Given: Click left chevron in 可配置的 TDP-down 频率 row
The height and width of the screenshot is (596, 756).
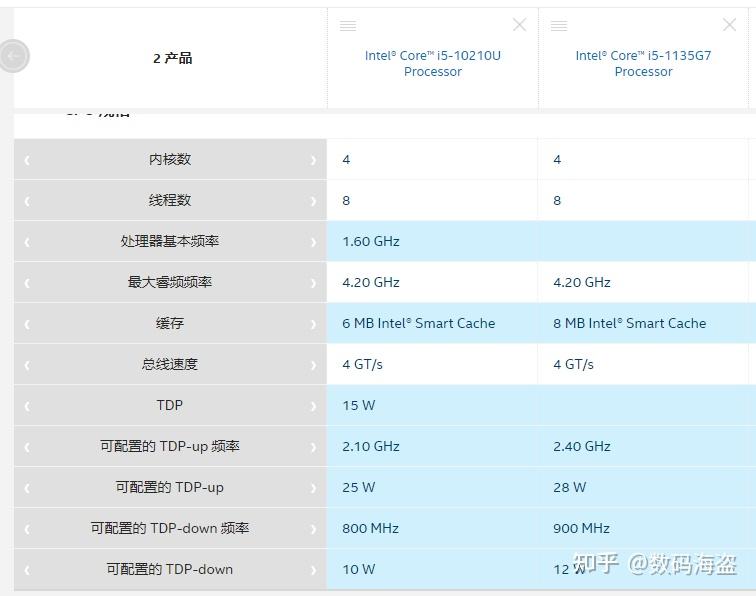Looking at the screenshot, I should [27, 528].
